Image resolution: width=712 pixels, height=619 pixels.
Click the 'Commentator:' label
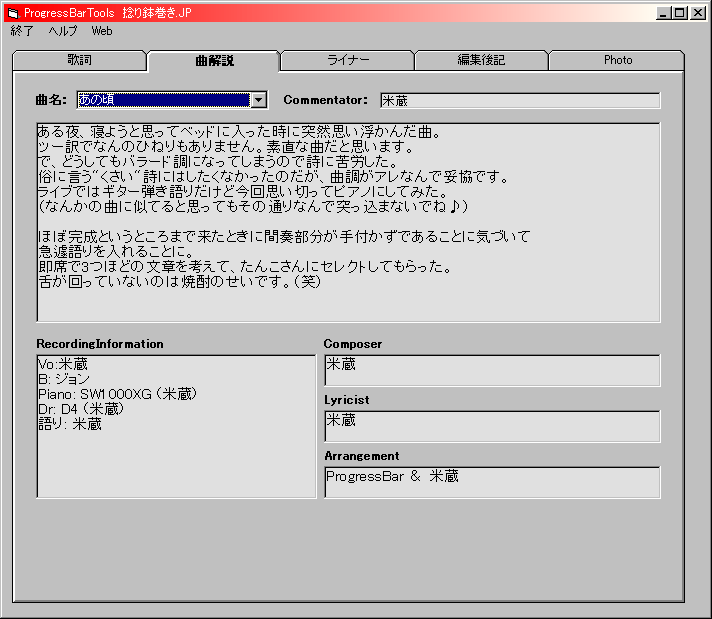(x=326, y=100)
